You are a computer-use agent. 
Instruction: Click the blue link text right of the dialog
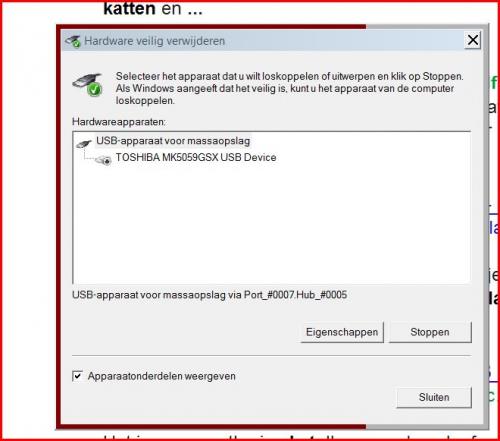click(x=494, y=228)
